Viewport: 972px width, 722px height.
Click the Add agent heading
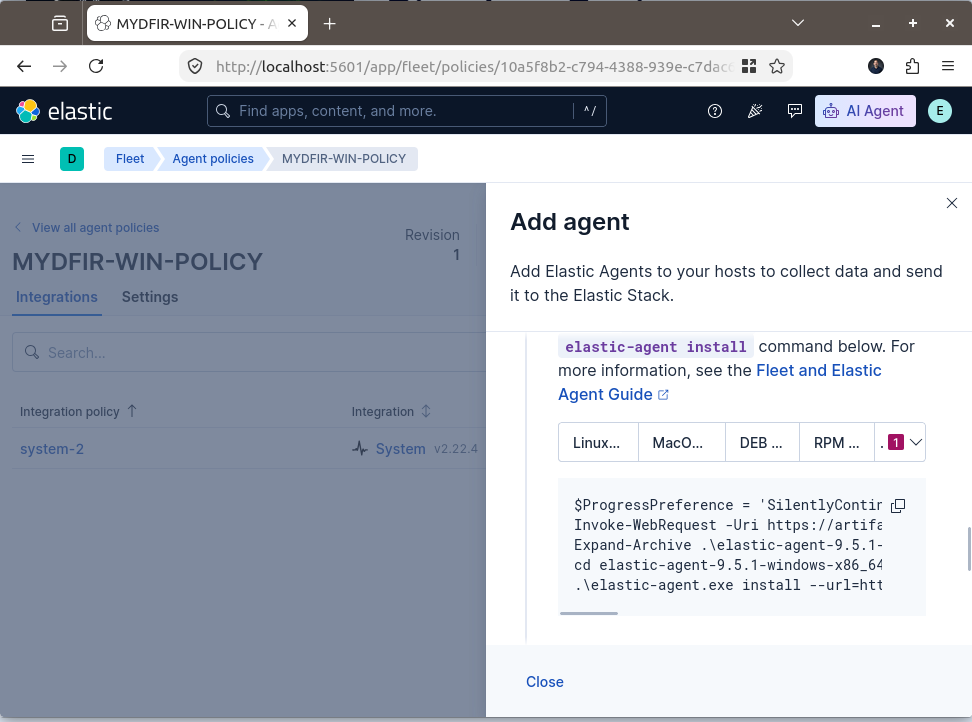569,222
